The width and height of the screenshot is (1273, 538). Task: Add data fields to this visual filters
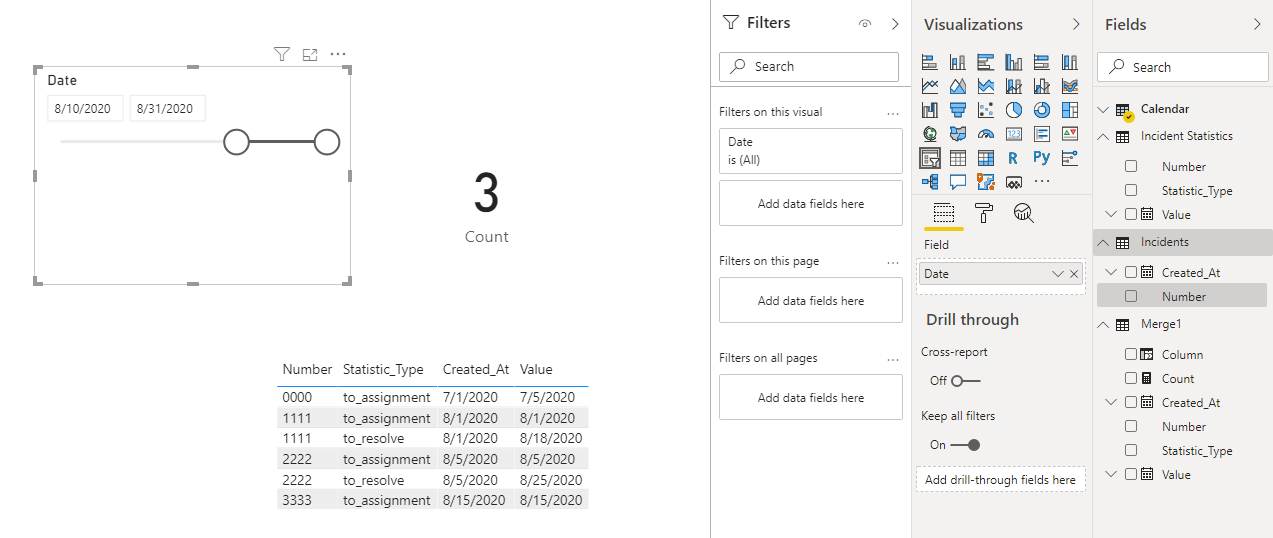tap(811, 203)
